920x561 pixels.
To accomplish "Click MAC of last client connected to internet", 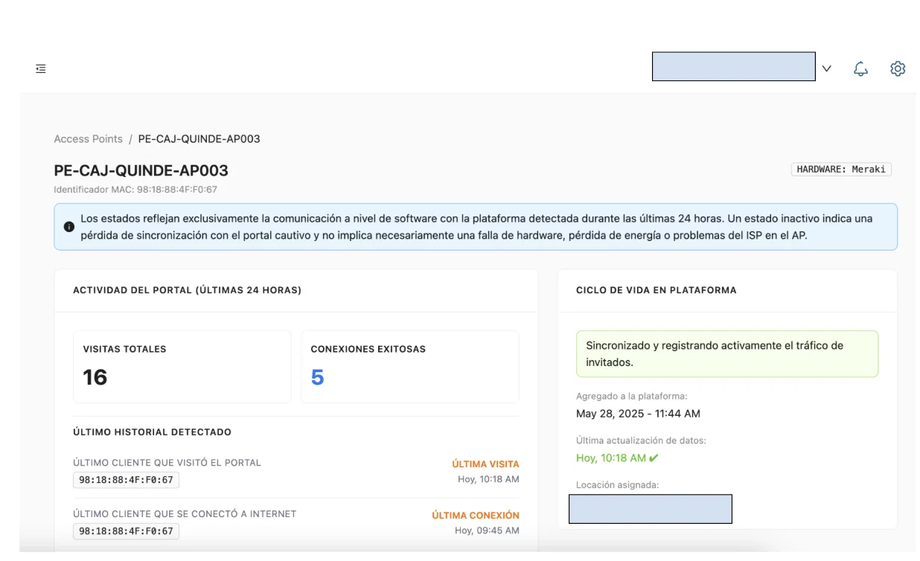I will click(x=126, y=531).
